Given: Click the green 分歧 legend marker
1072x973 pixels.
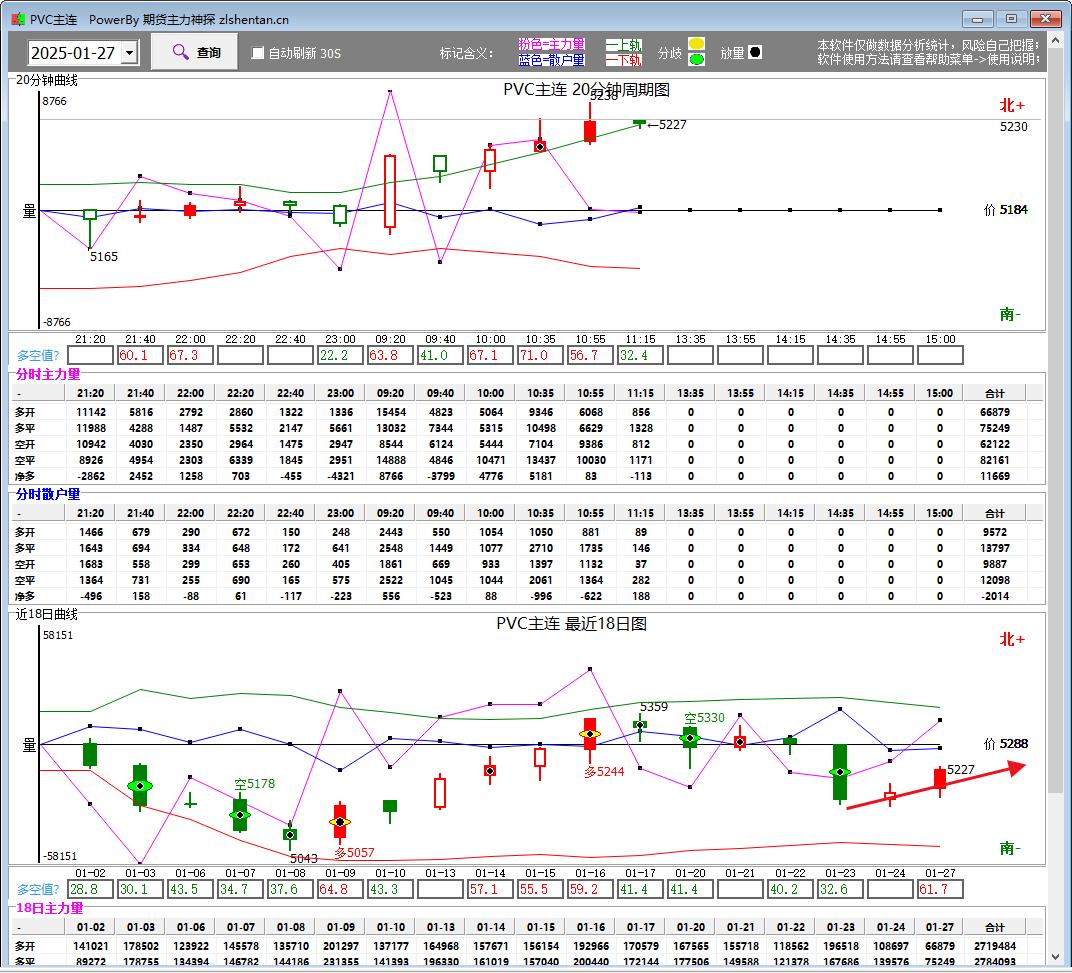Looking at the screenshot, I should tap(696, 60).
